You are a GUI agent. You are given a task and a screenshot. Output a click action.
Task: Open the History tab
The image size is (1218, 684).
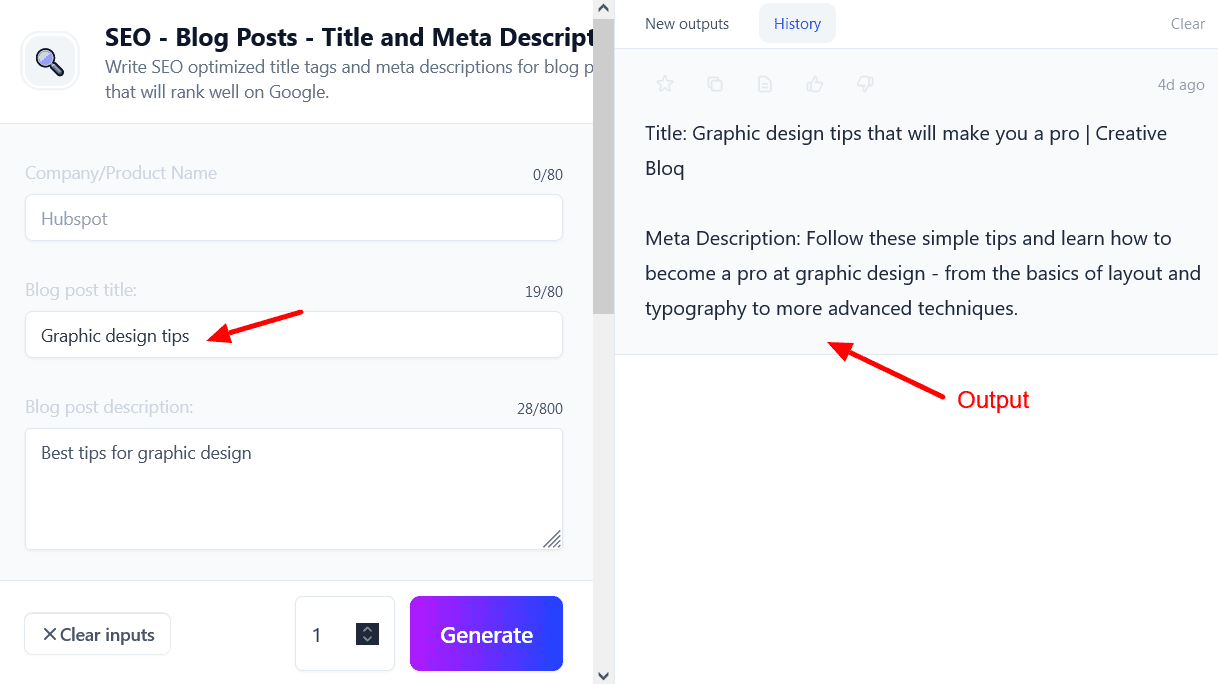pyautogui.click(x=797, y=24)
